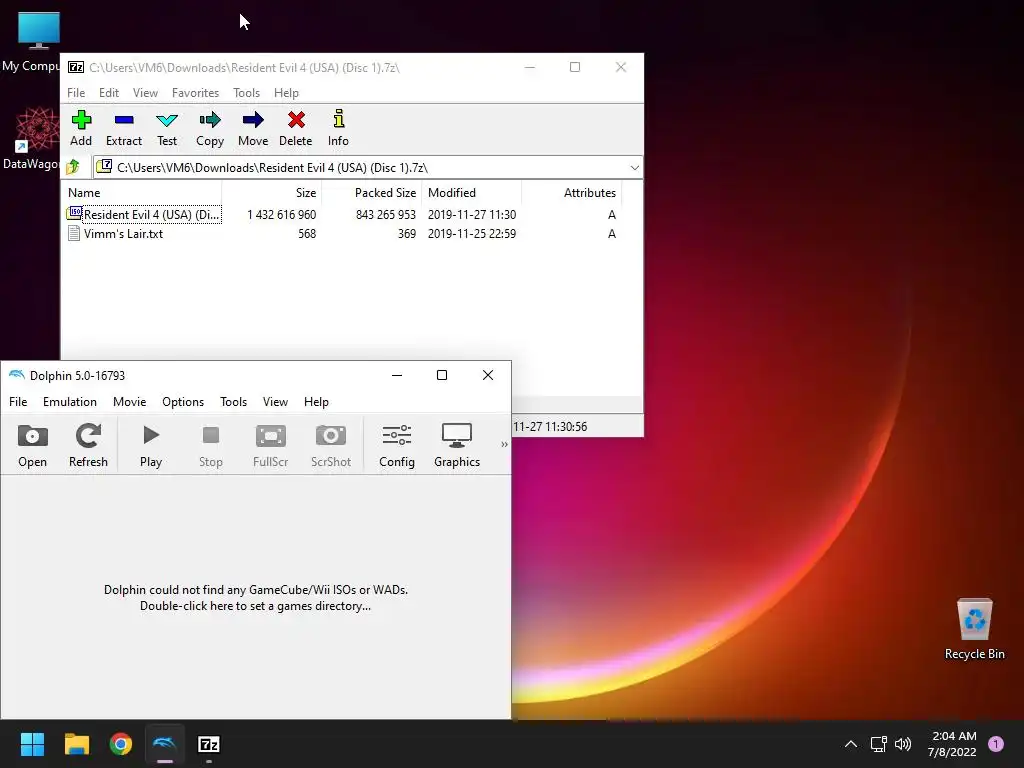Click the Move icon in 7-Zip
Image resolution: width=1024 pixels, height=768 pixels.
pos(253,129)
